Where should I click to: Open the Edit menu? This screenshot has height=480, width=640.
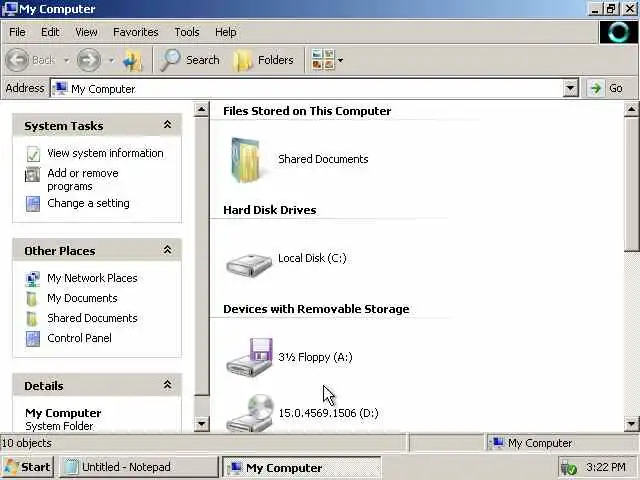[50, 32]
